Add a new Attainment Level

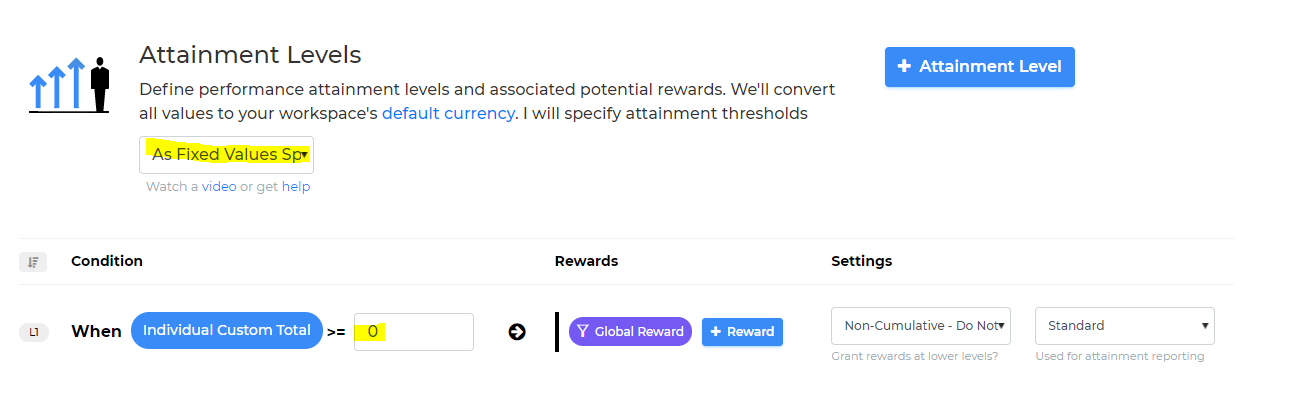pyautogui.click(x=980, y=67)
